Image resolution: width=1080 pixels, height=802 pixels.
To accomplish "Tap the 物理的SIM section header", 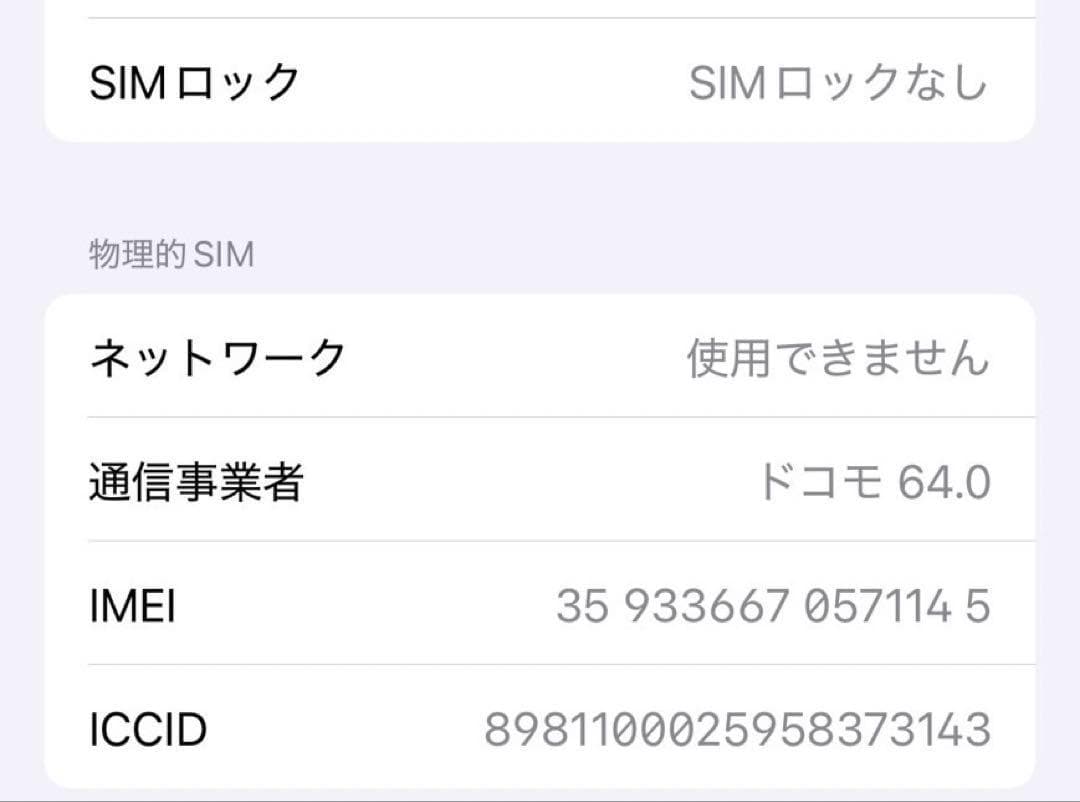I will pyautogui.click(x=170, y=253).
